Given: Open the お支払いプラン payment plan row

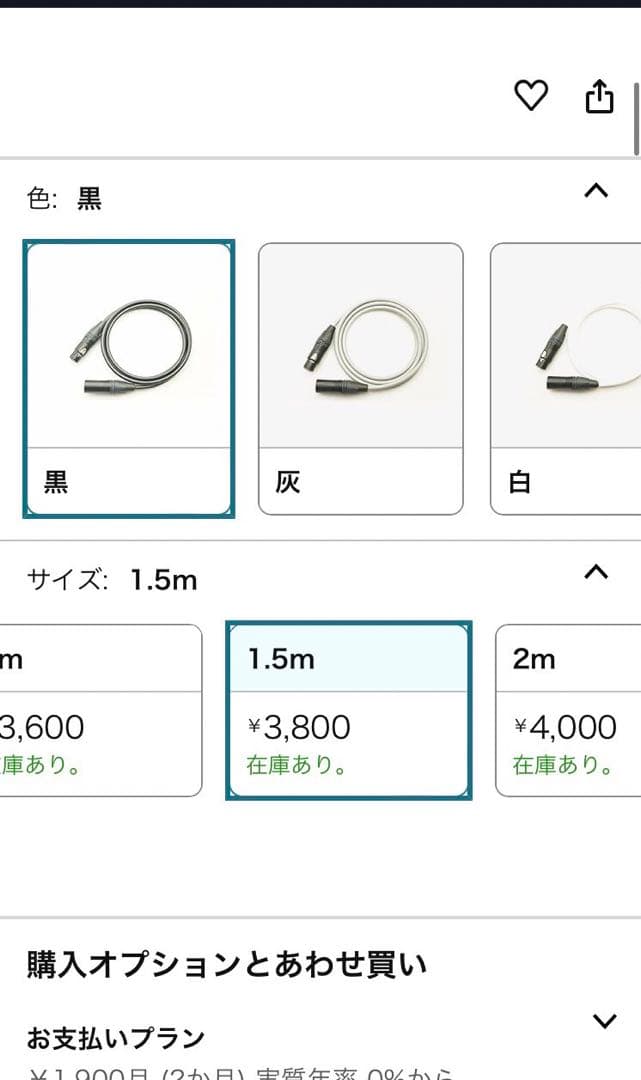Looking at the screenshot, I should click(116, 1038).
